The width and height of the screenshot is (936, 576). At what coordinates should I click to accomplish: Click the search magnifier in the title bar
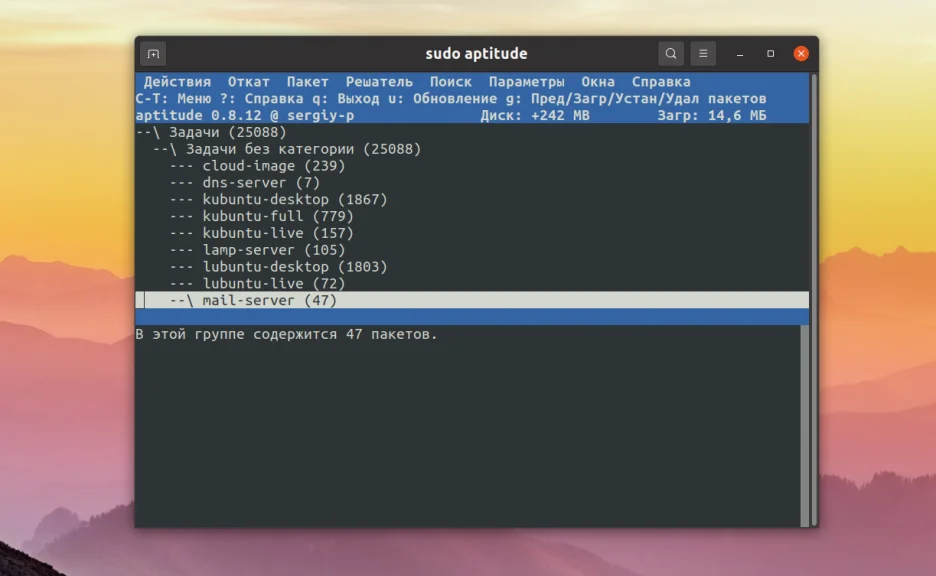[x=670, y=53]
